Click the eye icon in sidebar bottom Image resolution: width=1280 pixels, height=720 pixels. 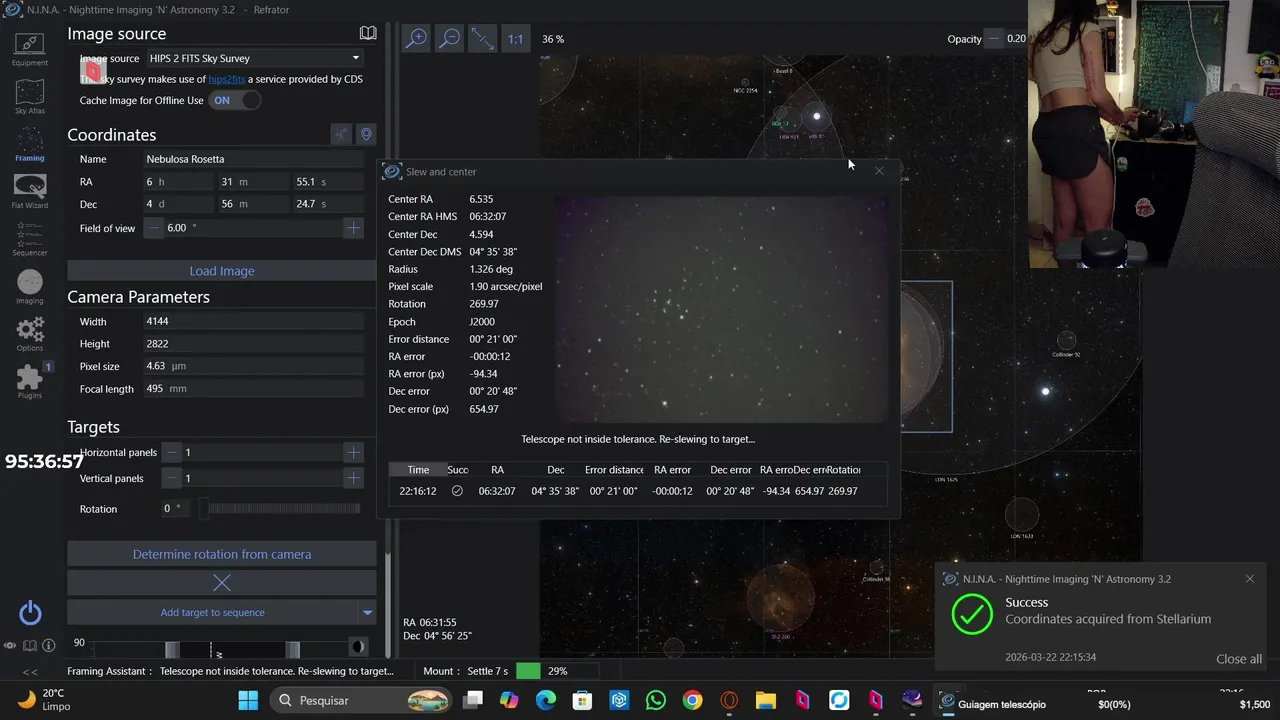tap(10, 646)
